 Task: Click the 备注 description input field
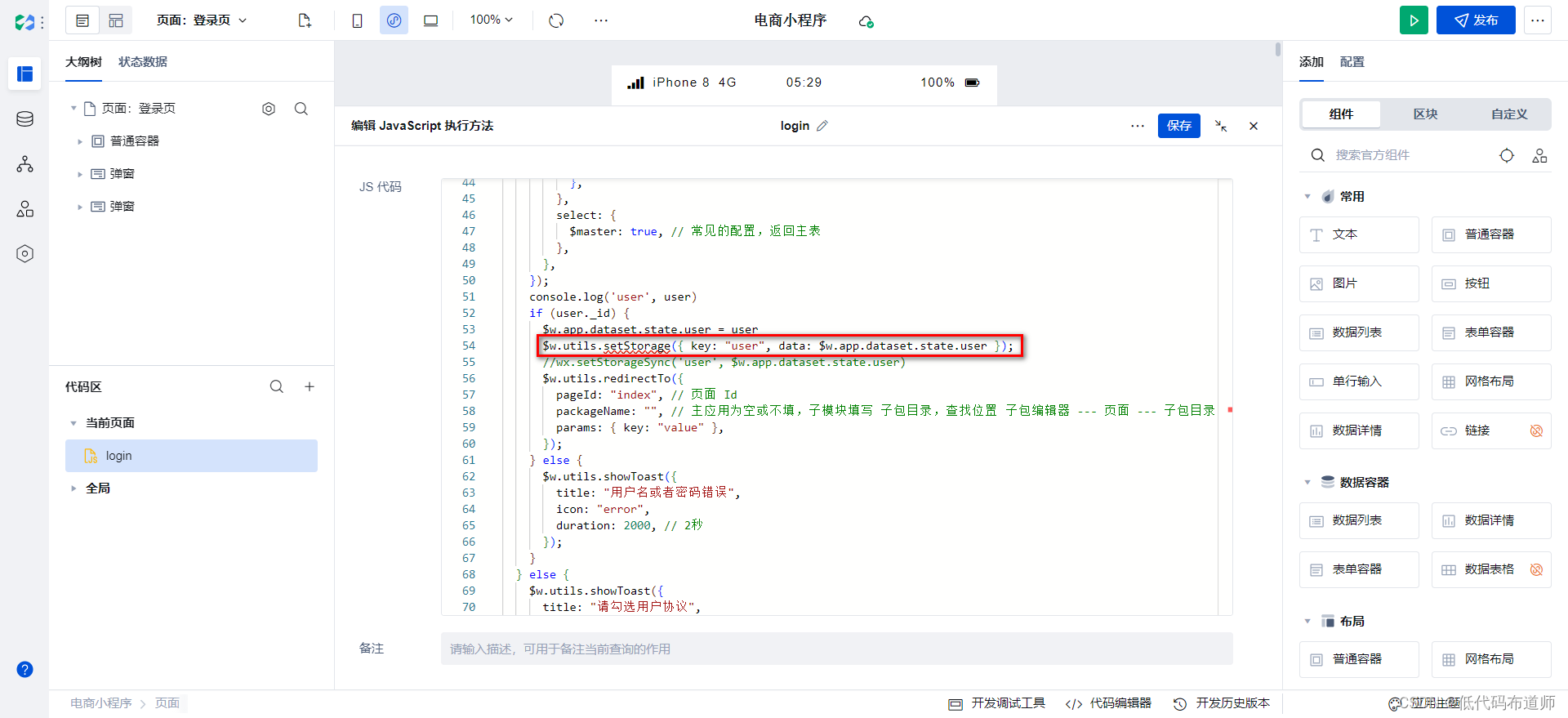(837, 649)
